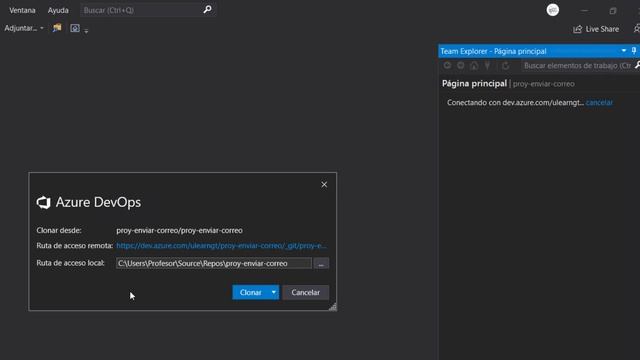The image size is (640, 360).
Task: Click the proy-enviar-correo/proy-enviar-correo clone source text
Action: click(x=179, y=230)
